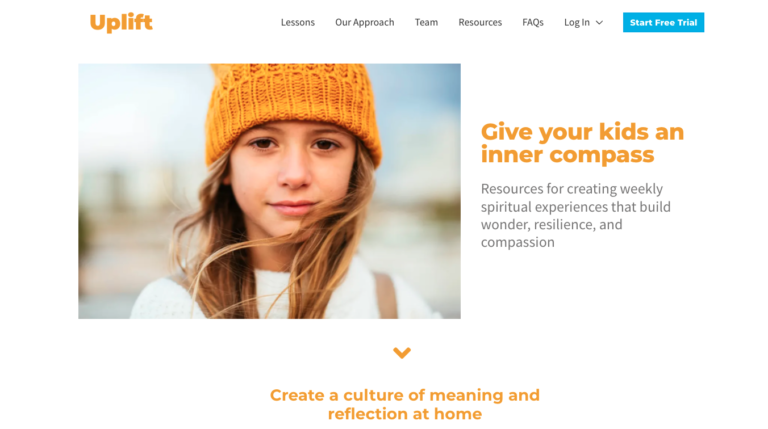Click the orange knit hat in the photo

point(292,109)
